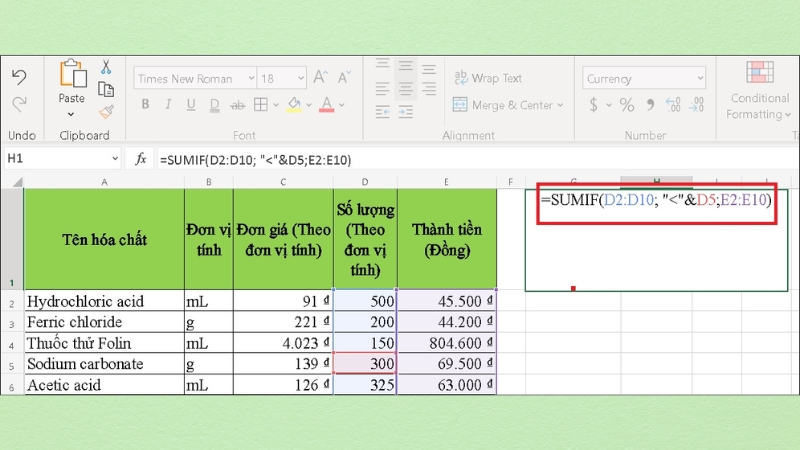800x450 pixels.
Task: Open Conditional Formatting menu
Action: coord(760,90)
